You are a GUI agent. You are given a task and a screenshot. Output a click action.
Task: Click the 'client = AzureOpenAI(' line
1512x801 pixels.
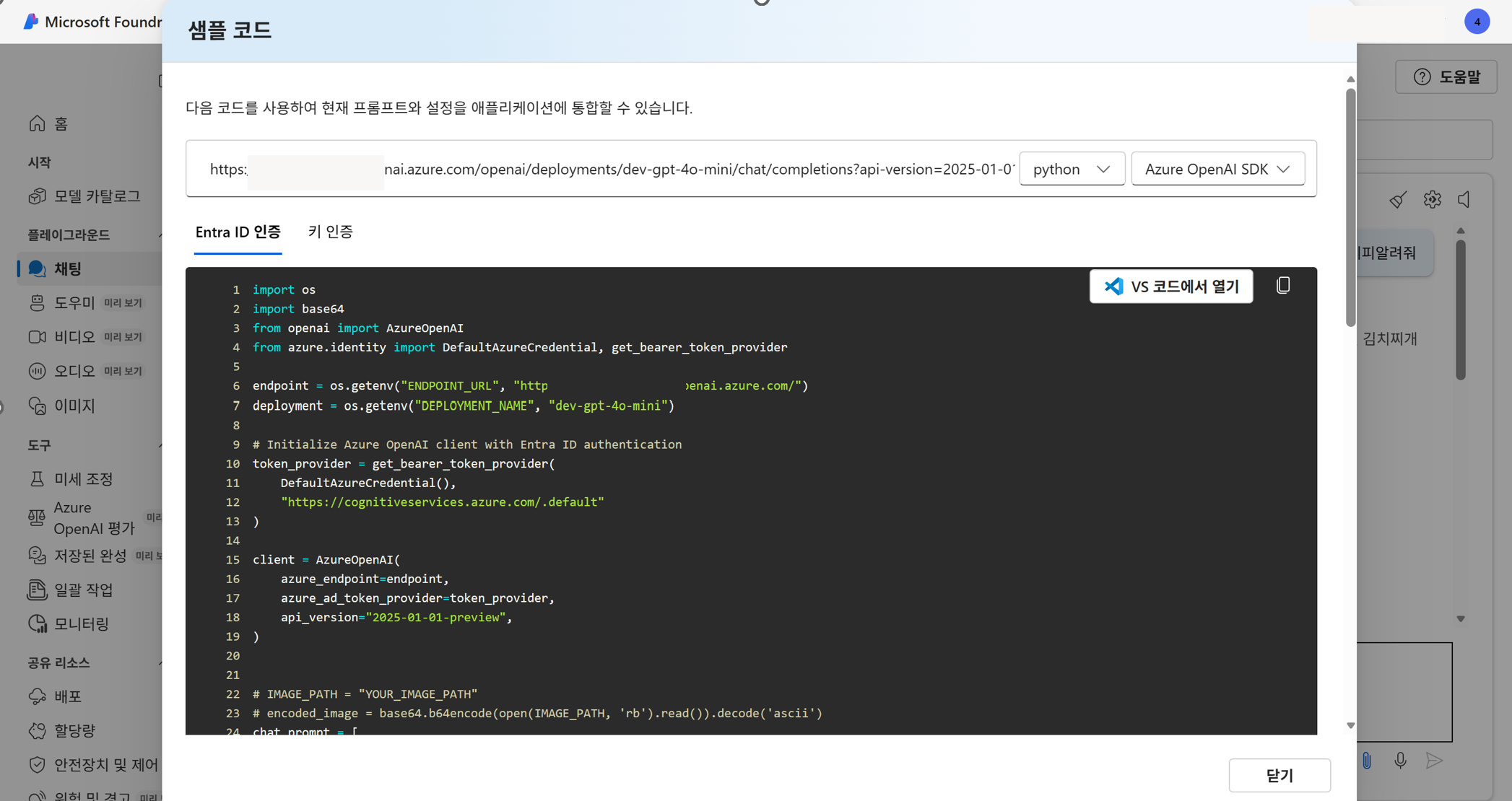click(326, 560)
